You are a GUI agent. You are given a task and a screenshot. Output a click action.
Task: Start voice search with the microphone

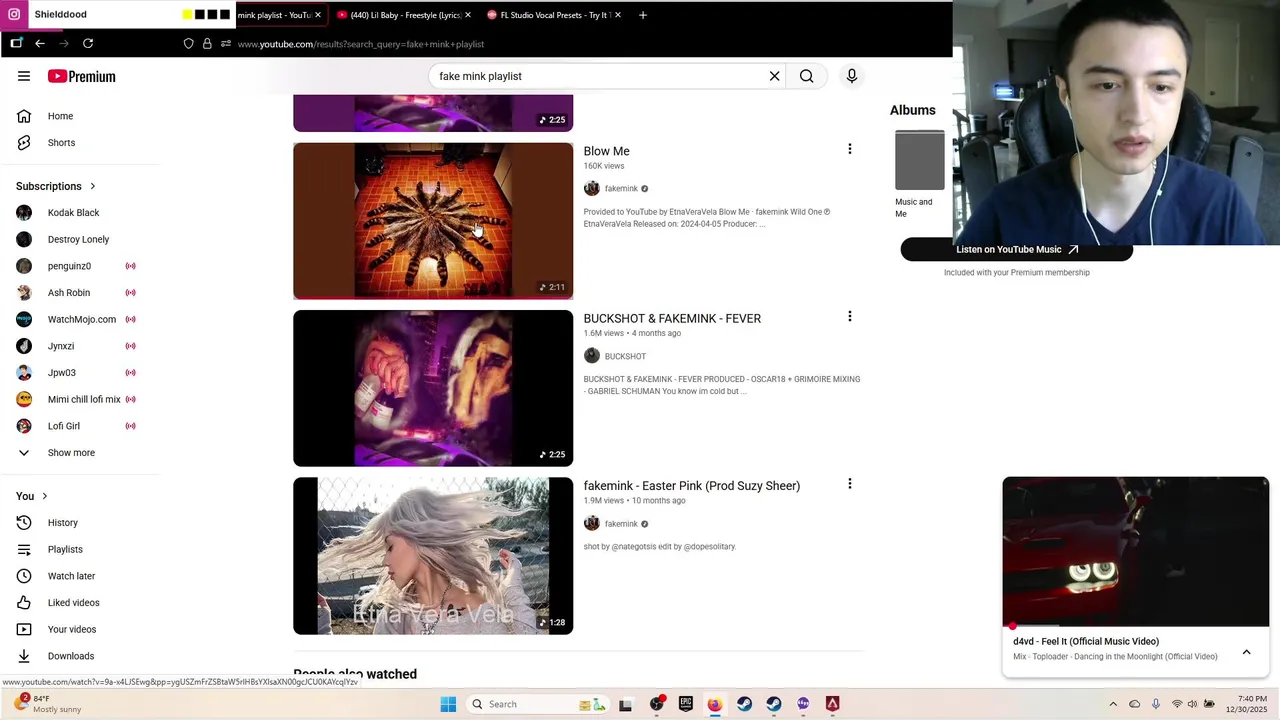(x=852, y=76)
